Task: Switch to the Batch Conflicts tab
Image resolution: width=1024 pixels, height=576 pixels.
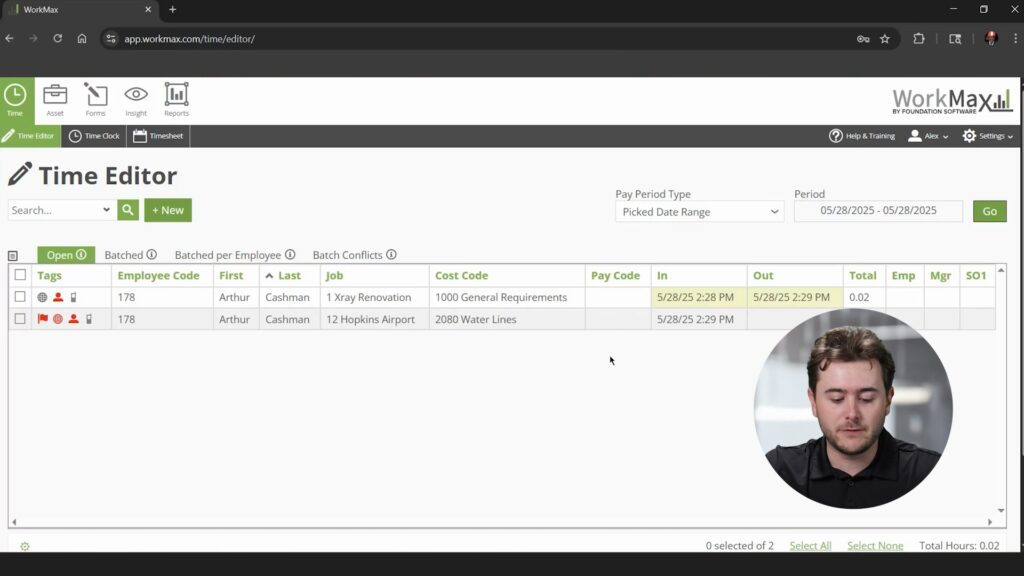Action: [354, 255]
